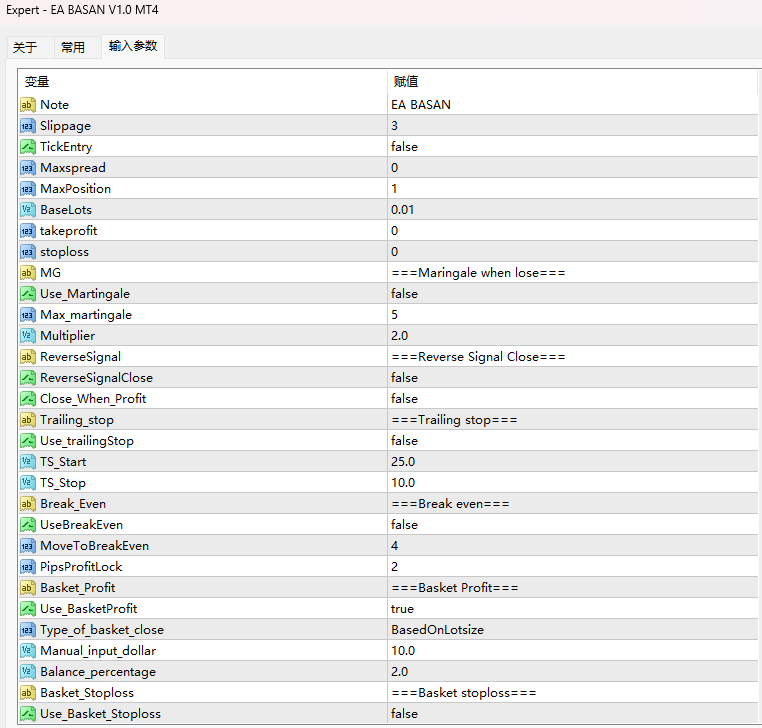
Task: Select the takeprofit variable name
Action: (69, 231)
